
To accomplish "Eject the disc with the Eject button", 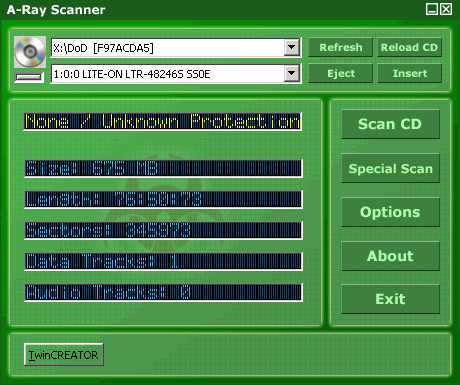I will [340, 73].
